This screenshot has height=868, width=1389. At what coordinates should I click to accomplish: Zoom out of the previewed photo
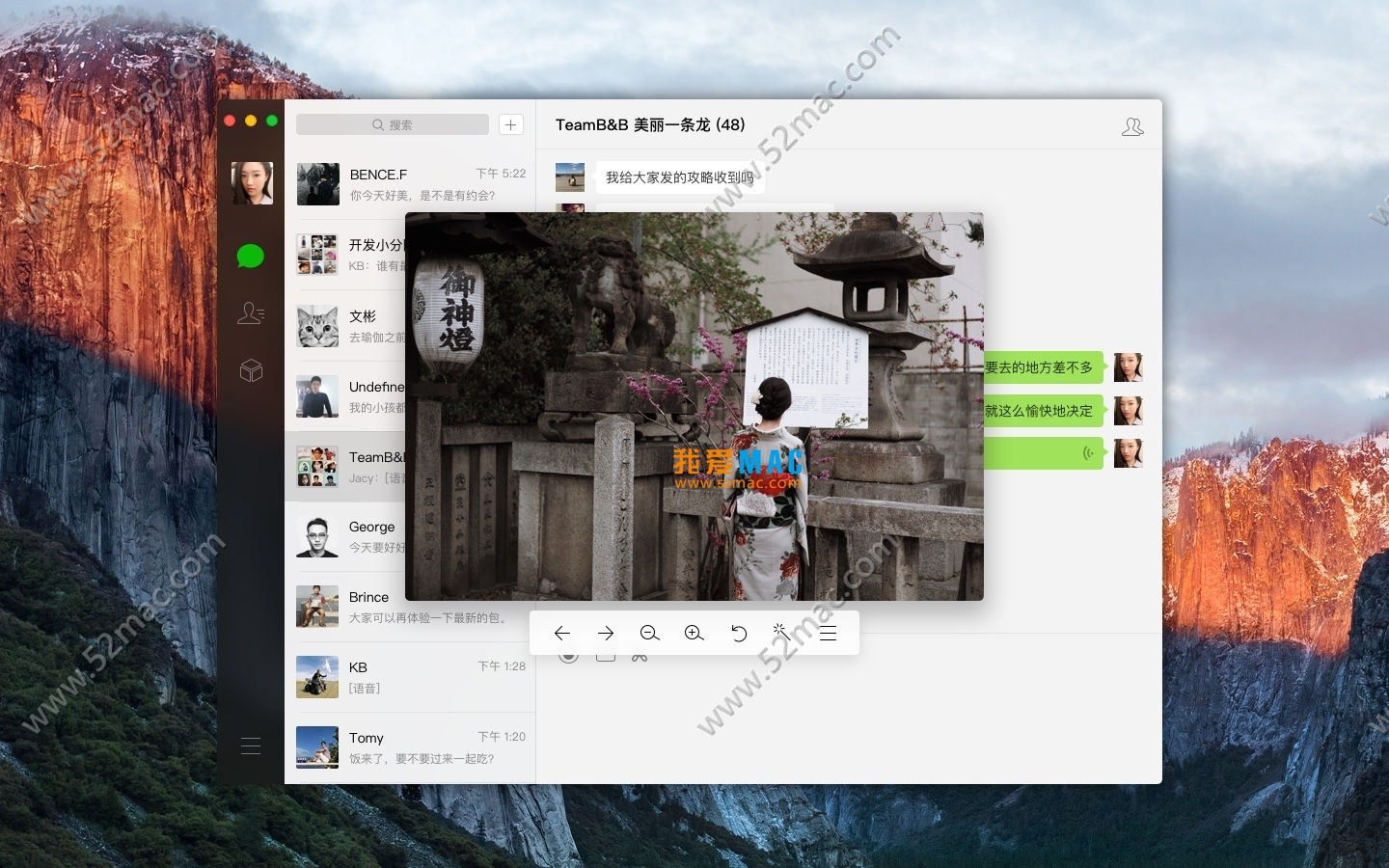click(650, 633)
